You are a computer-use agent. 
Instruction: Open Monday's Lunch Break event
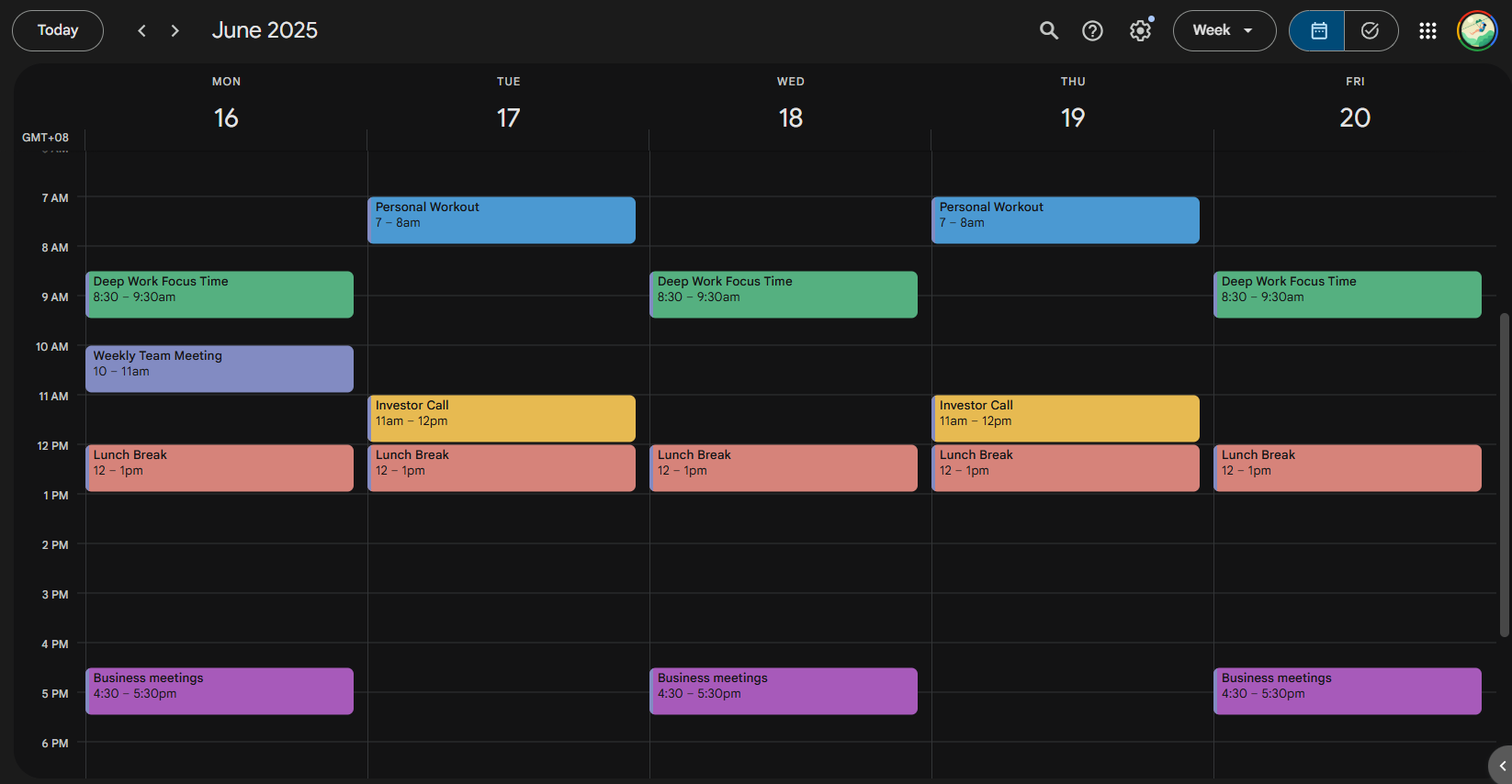click(x=220, y=468)
